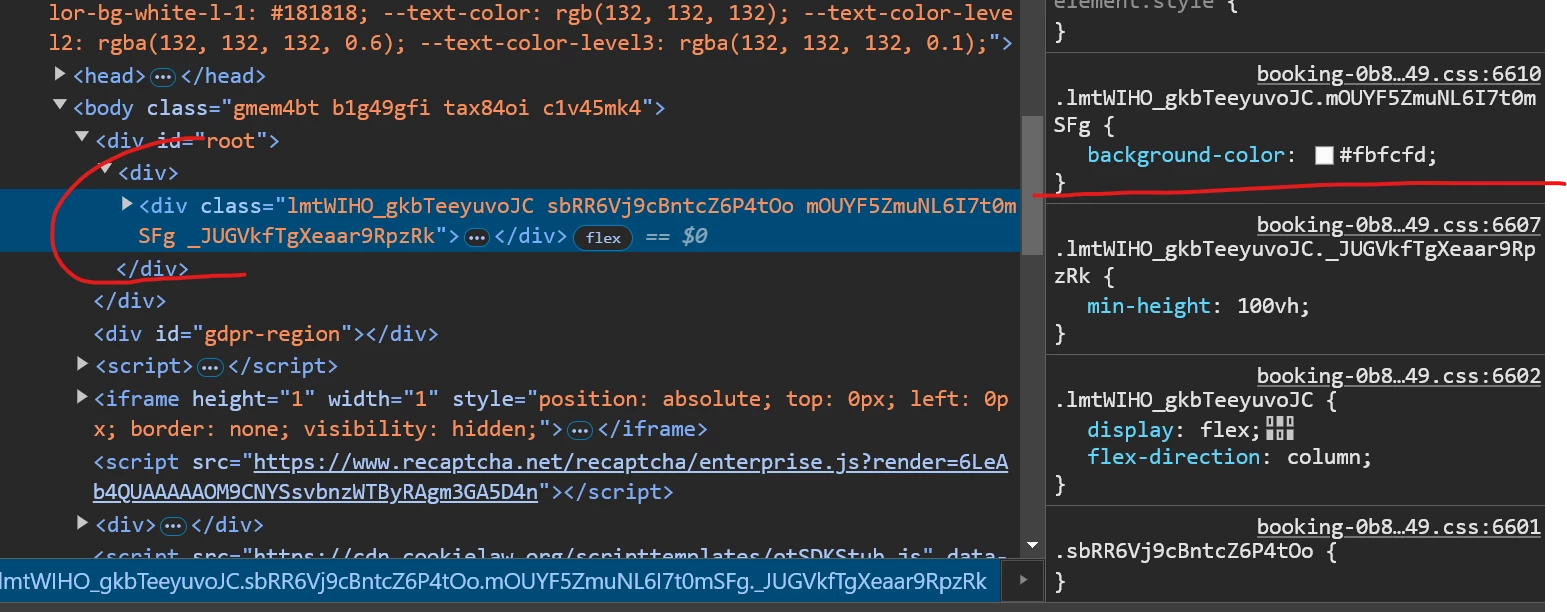This screenshot has width=1567, height=612.
Task: Edit the min-height property name
Action: click(x=1149, y=306)
